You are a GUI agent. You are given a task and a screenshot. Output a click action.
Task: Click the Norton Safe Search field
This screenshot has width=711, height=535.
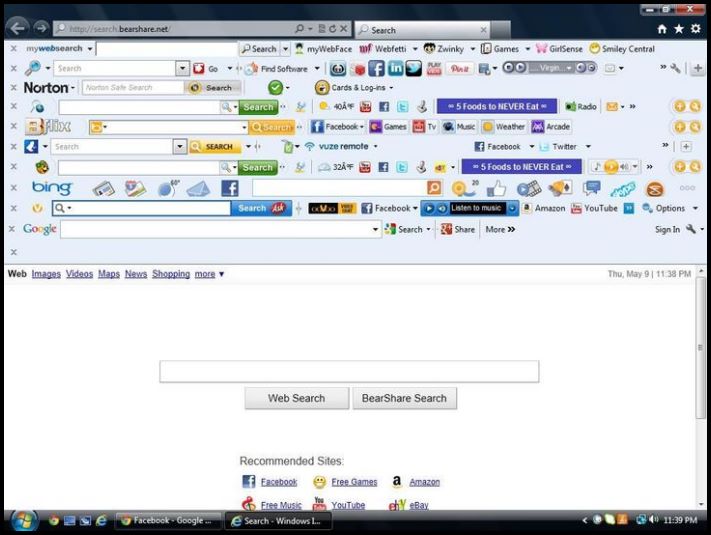[x=133, y=88]
